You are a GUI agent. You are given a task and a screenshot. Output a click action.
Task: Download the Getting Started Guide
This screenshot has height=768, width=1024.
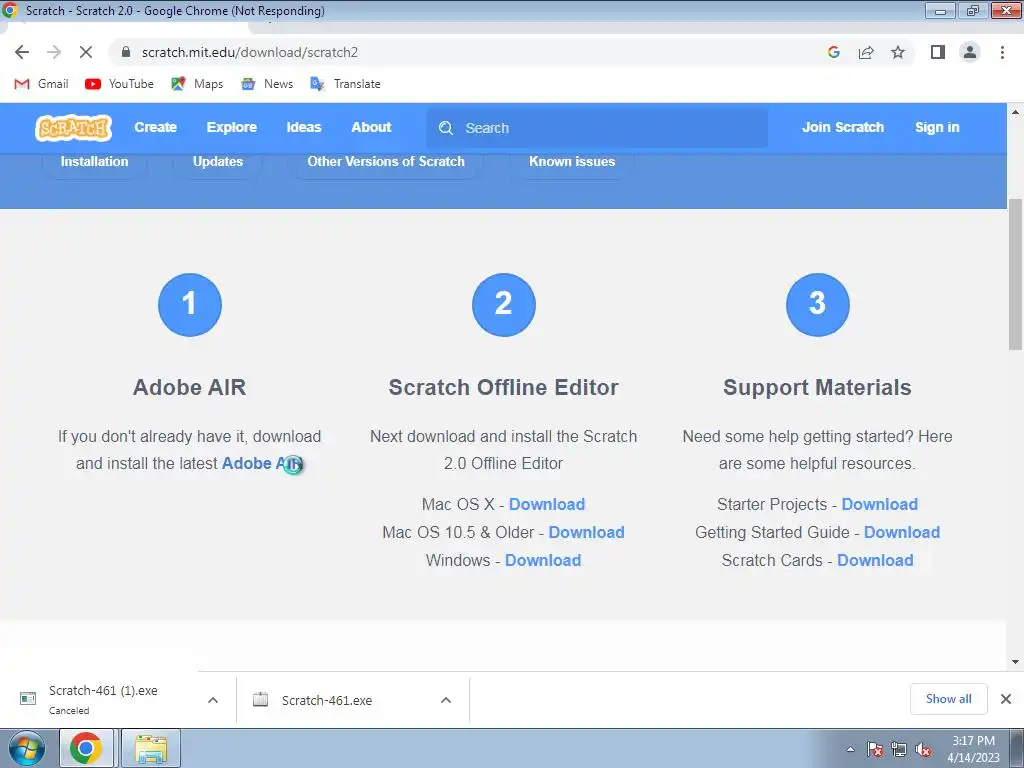(x=902, y=532)
